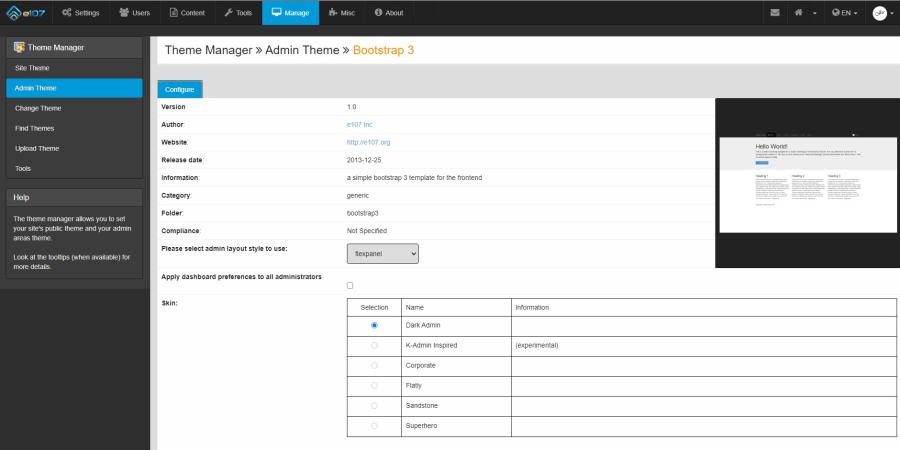
Task: Switch to the Configure tab
Action: (x=180, y=90)
